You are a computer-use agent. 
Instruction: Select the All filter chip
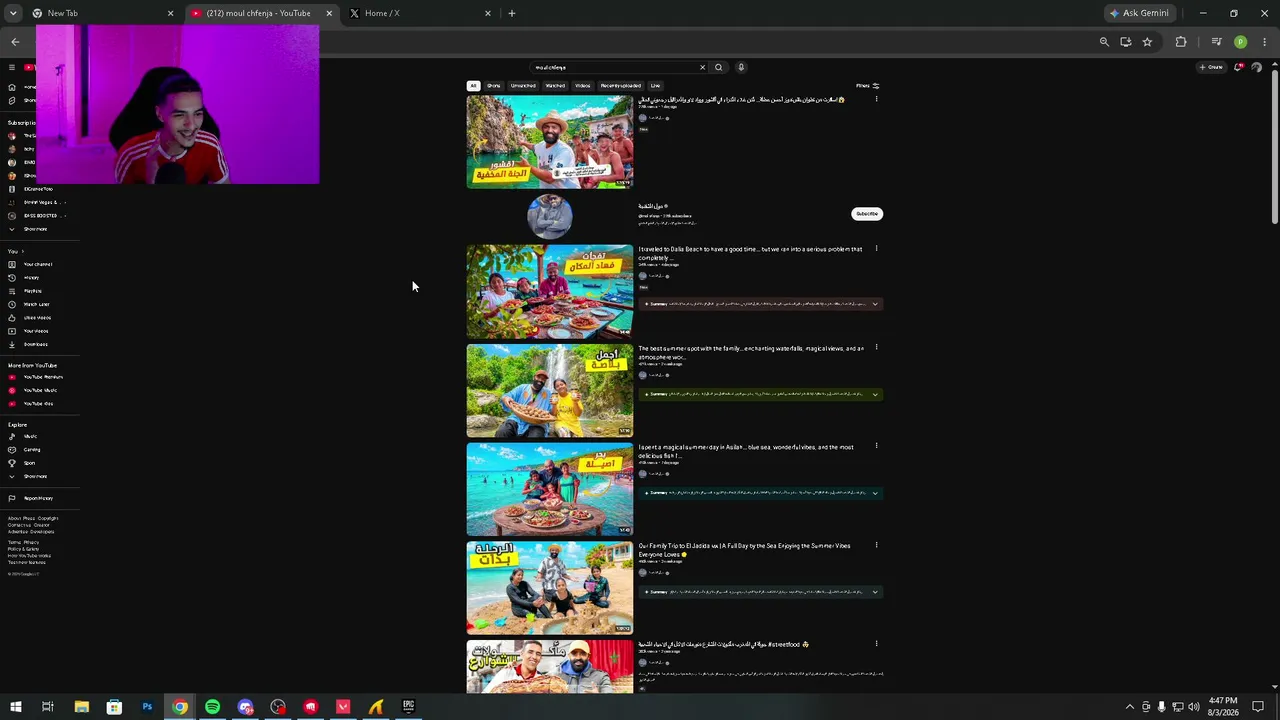click(x=474, y=86)
